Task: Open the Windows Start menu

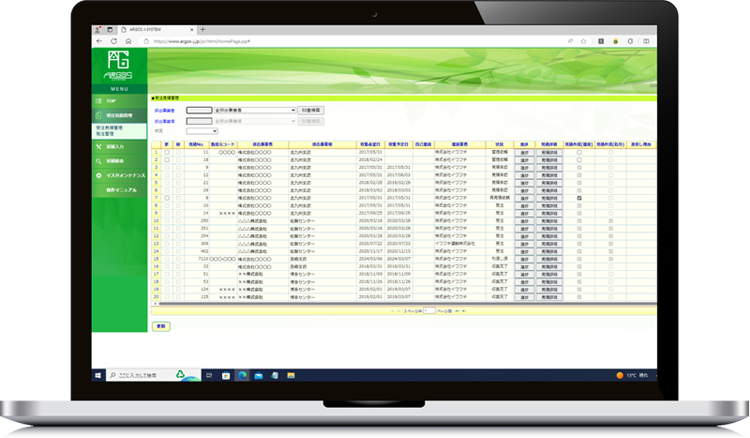Action: (98, 375)
